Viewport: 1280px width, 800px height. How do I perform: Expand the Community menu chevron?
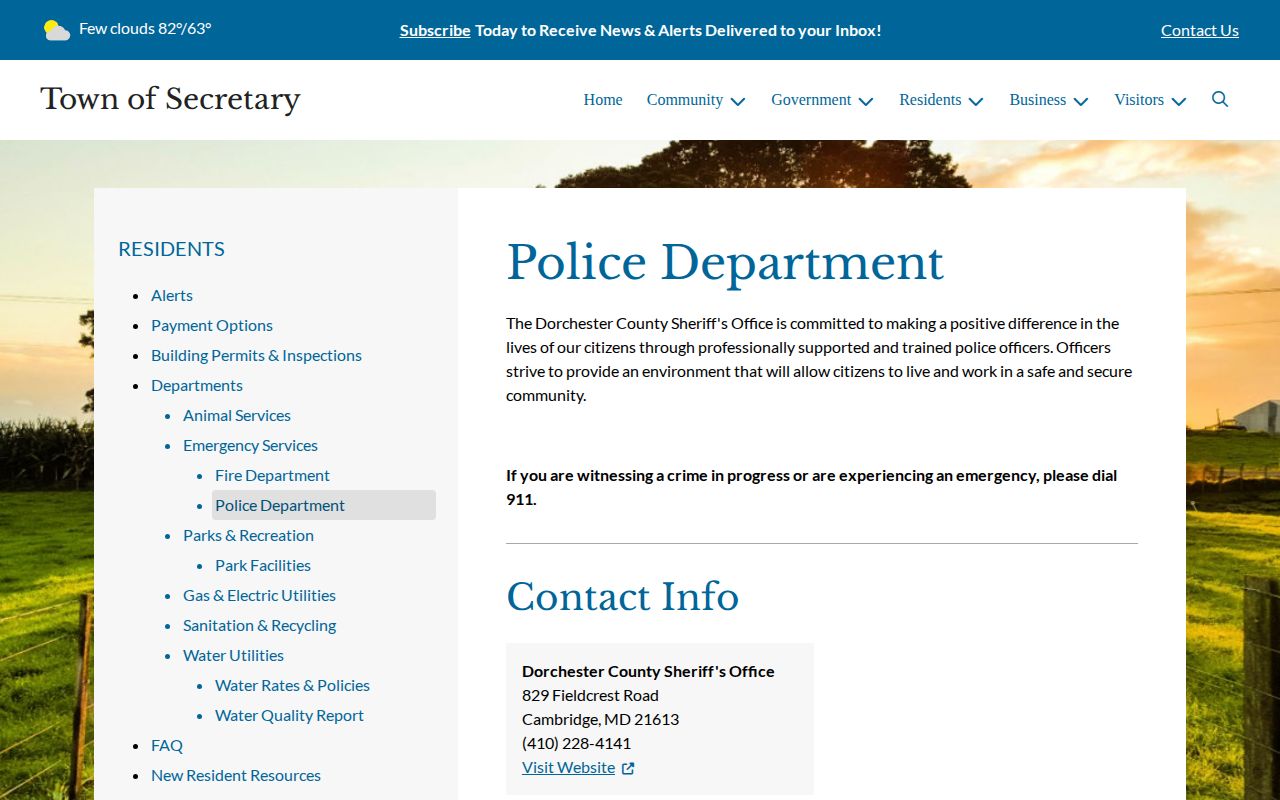click(x=738, y=101)
